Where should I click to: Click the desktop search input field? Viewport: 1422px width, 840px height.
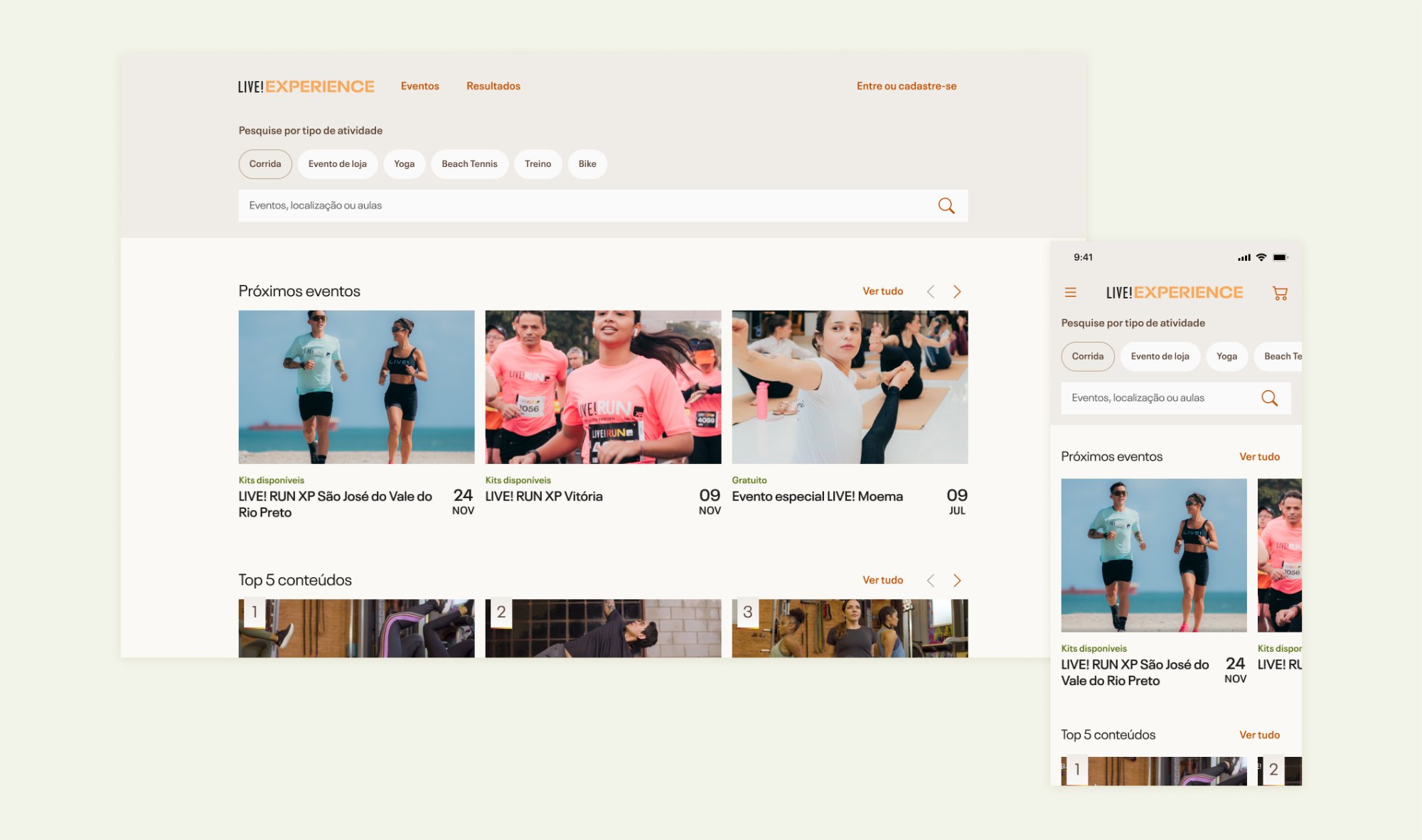(x=603, y=205)
